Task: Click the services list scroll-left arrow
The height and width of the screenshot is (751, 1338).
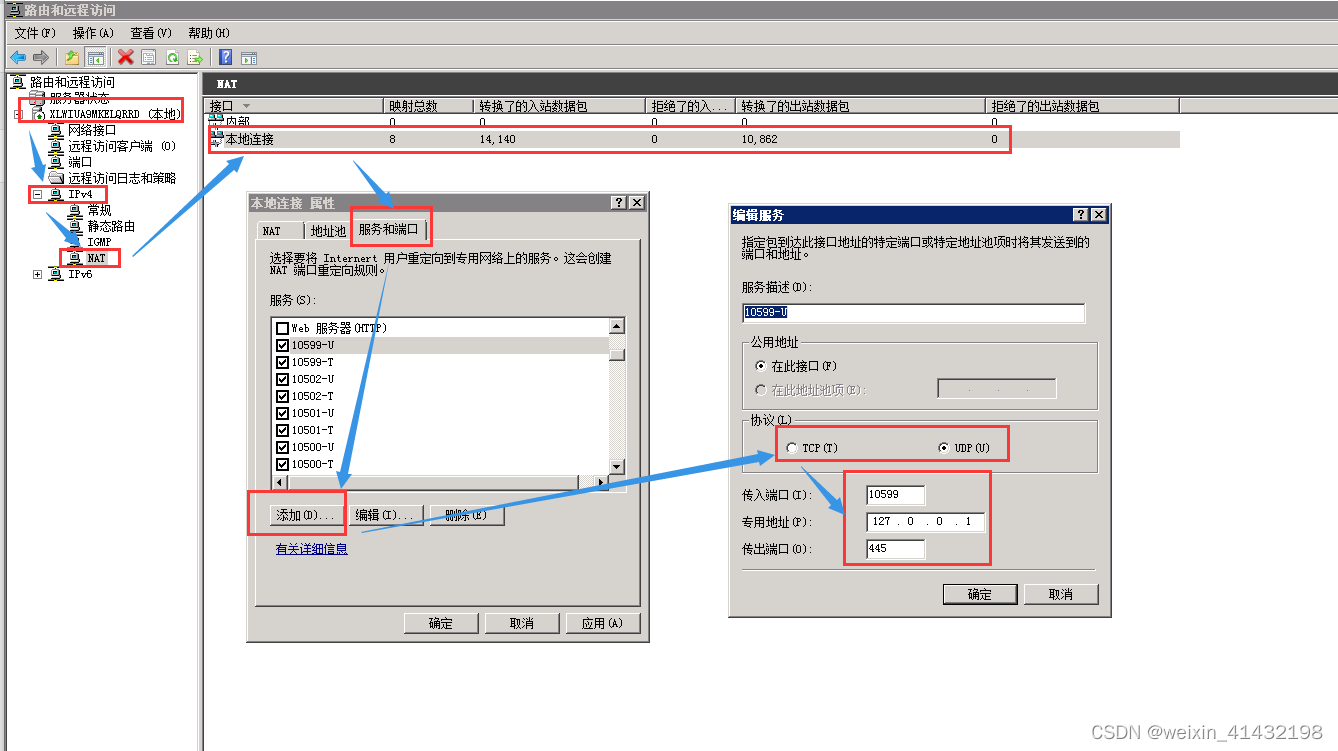Action: 279,482
